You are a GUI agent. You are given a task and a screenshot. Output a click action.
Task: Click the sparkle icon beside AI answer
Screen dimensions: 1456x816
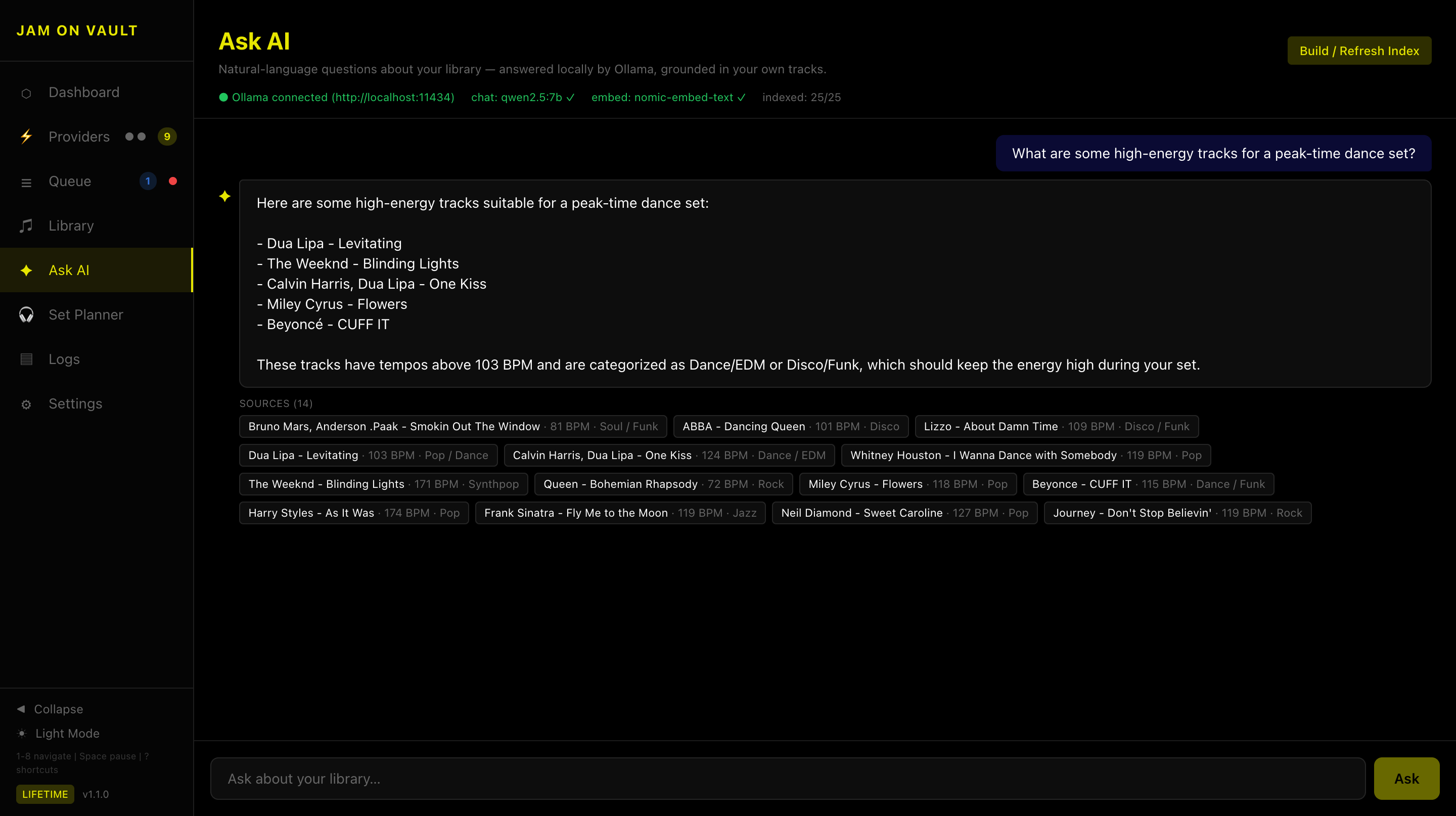point(225,196)
